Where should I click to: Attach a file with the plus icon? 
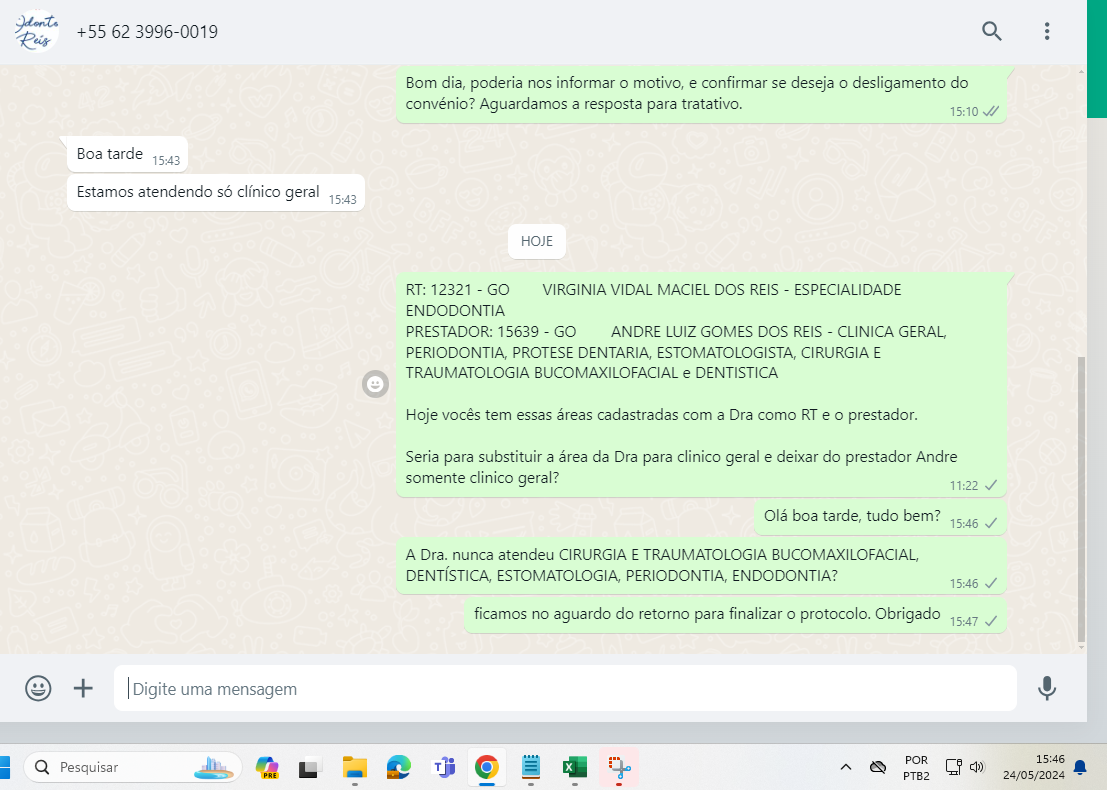click(83, 688)
